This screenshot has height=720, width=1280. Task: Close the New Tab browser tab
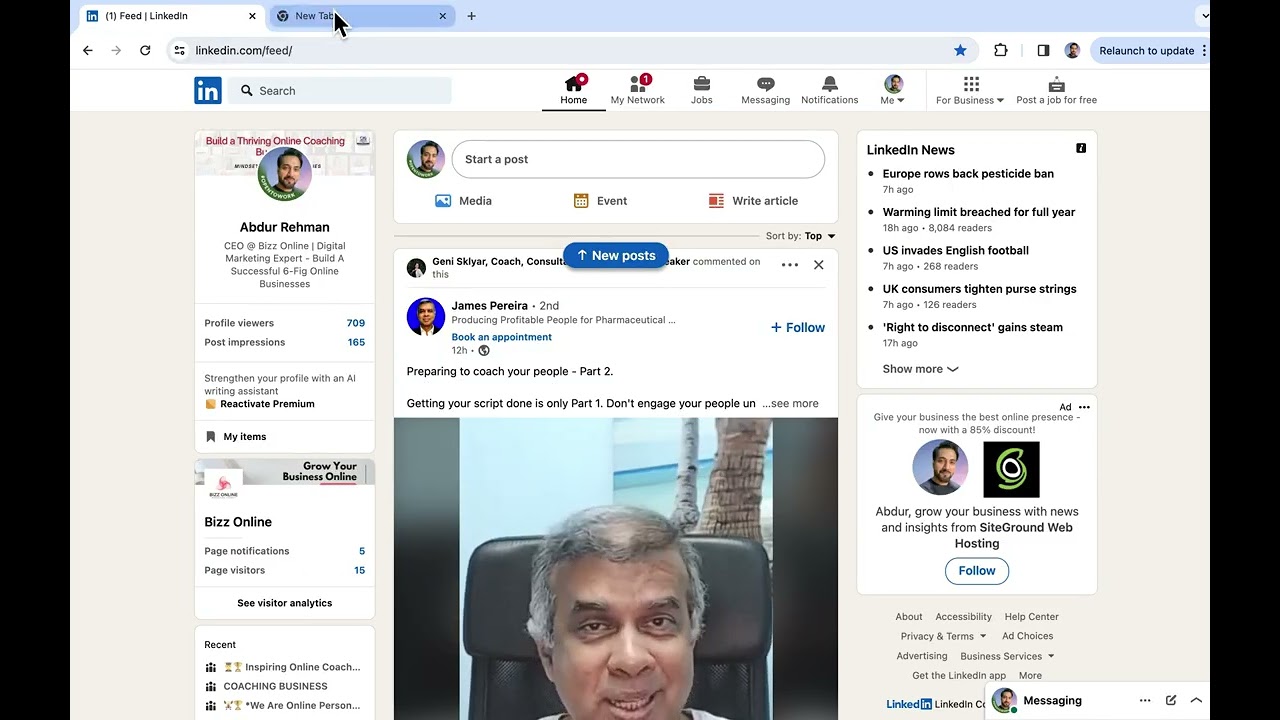pyautogui.click(x=443, y=16)
